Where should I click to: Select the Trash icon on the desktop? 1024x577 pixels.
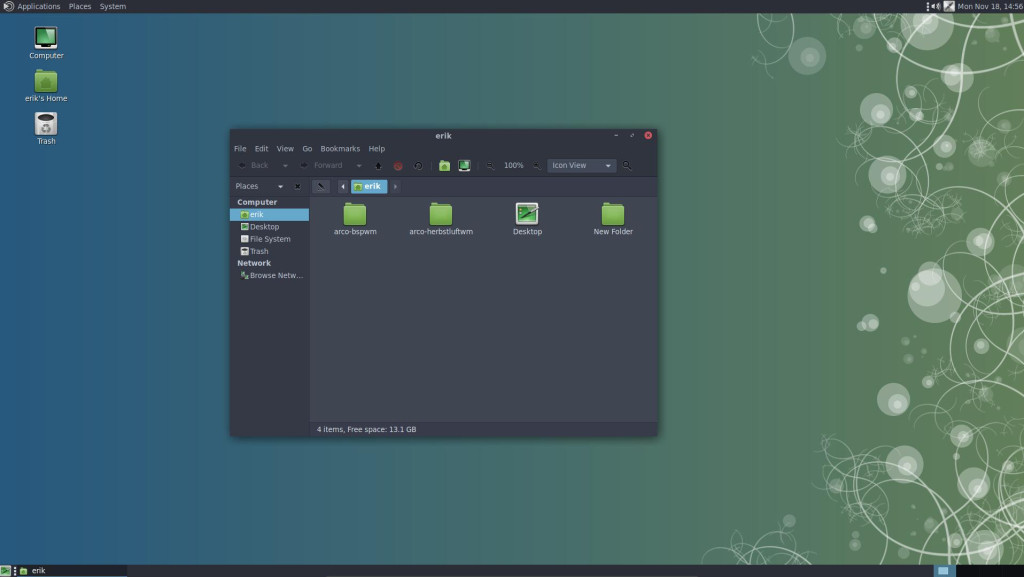click(x=46, y=129)
